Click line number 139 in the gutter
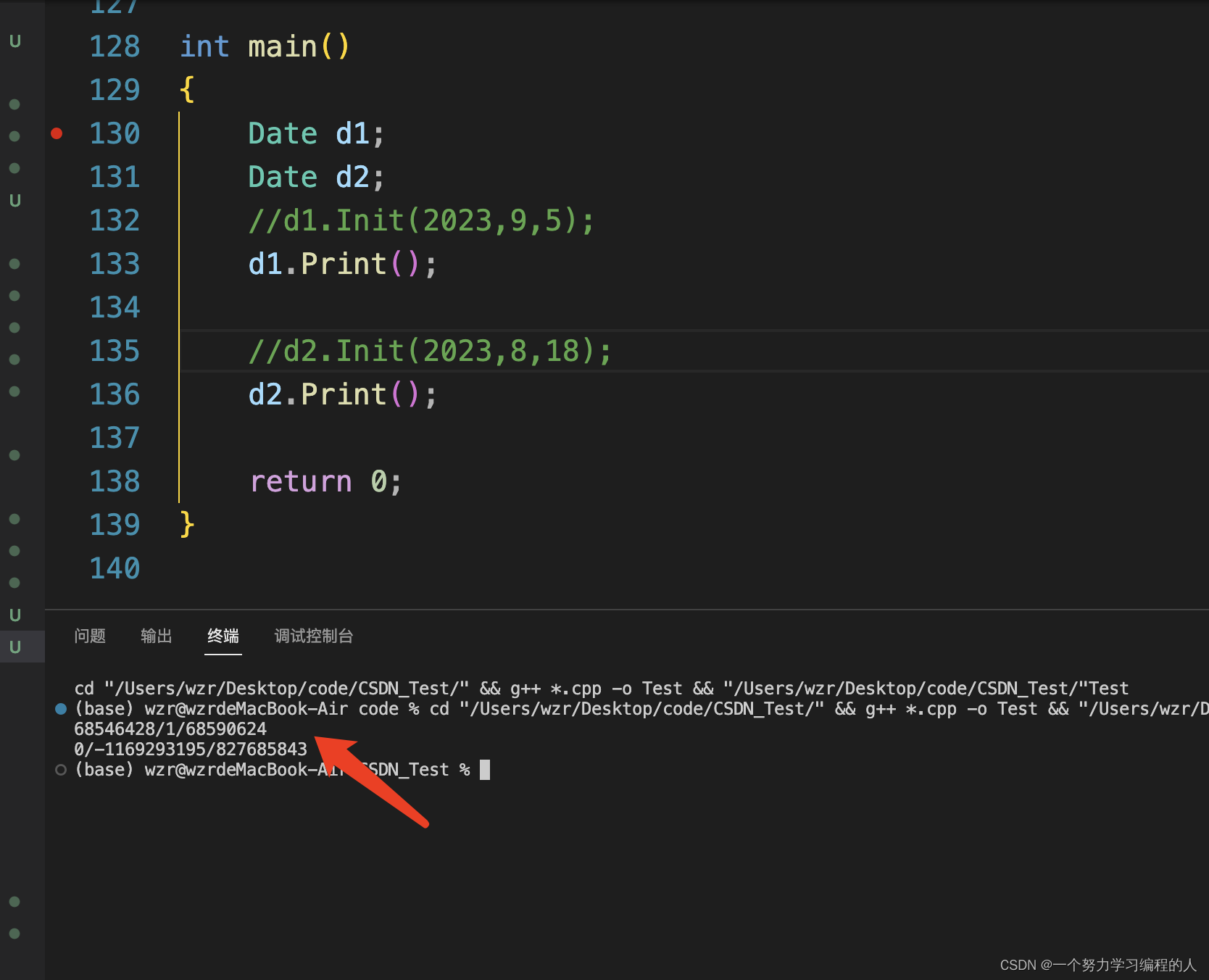Viewport: 1209px width, 980px height. coord(115,525)
